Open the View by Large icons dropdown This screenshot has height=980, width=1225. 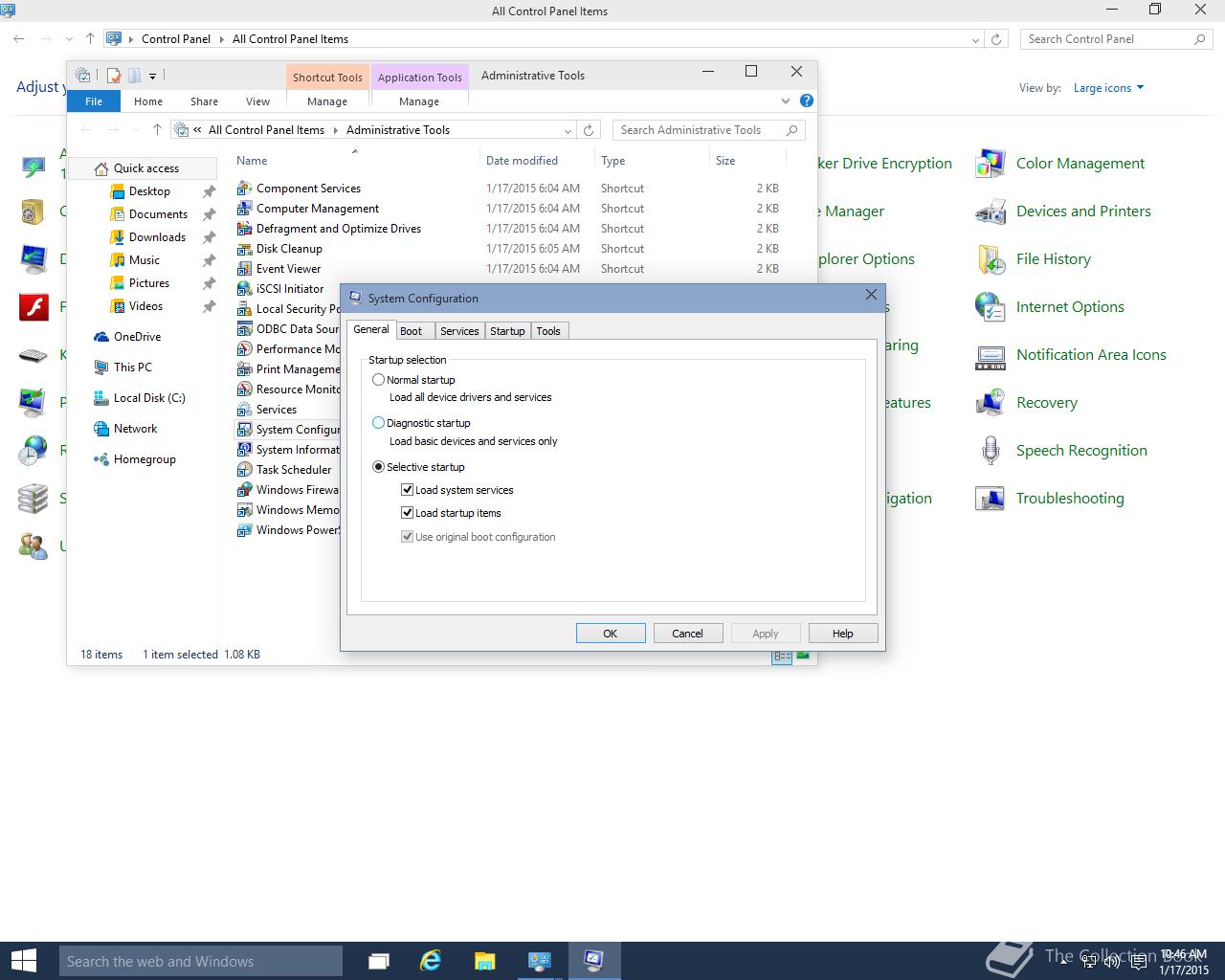1108,88
